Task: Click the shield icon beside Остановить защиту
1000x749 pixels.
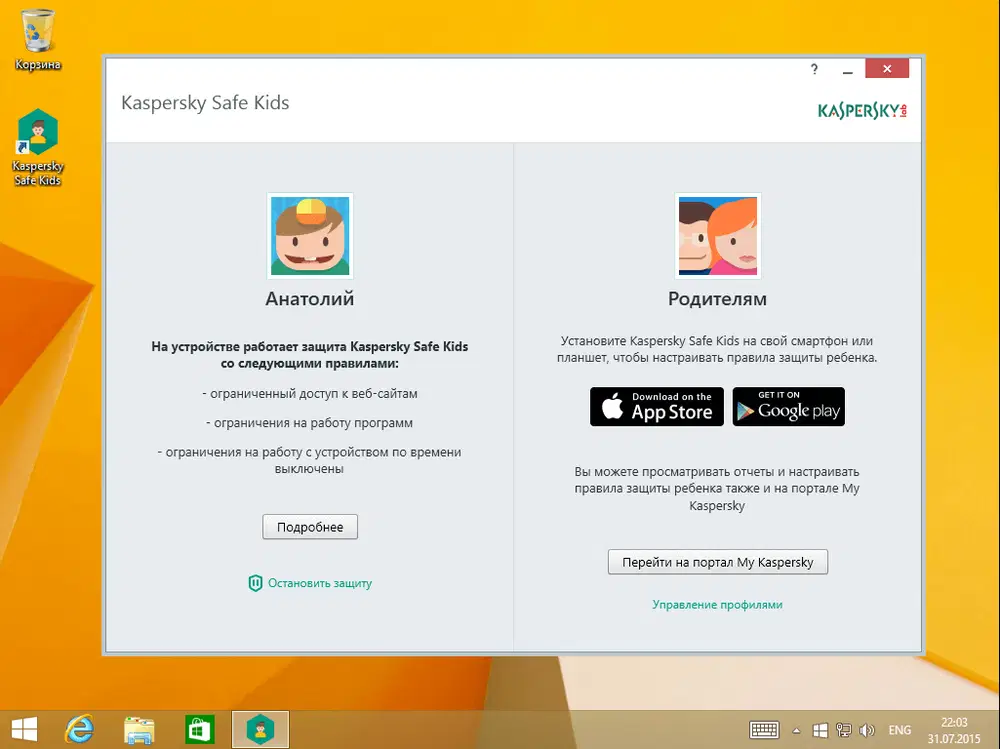Action: 255,583
